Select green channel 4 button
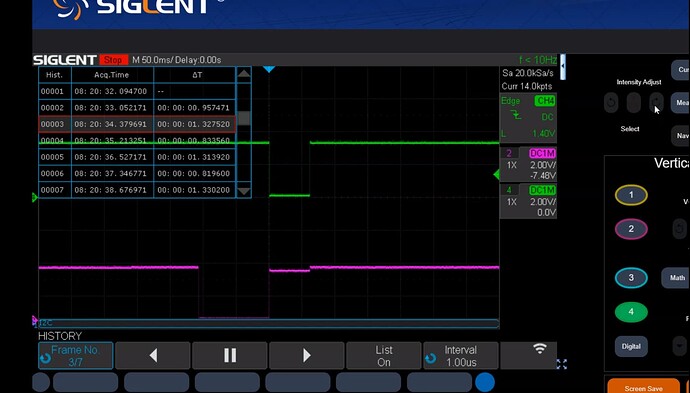Screen dimensions: 690x393 (631, 312)
